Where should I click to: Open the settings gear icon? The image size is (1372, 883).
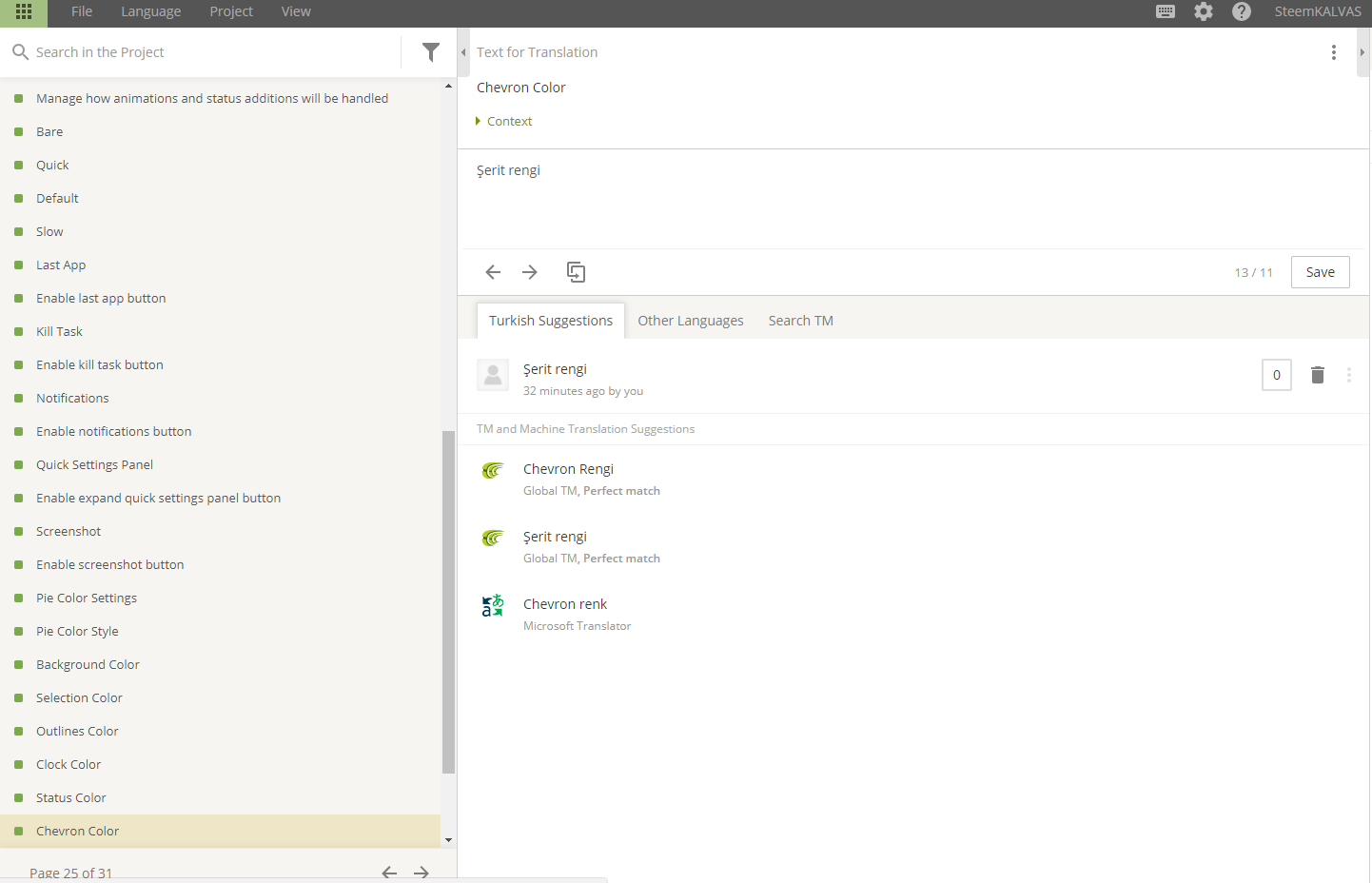(x=1204, y=11)
